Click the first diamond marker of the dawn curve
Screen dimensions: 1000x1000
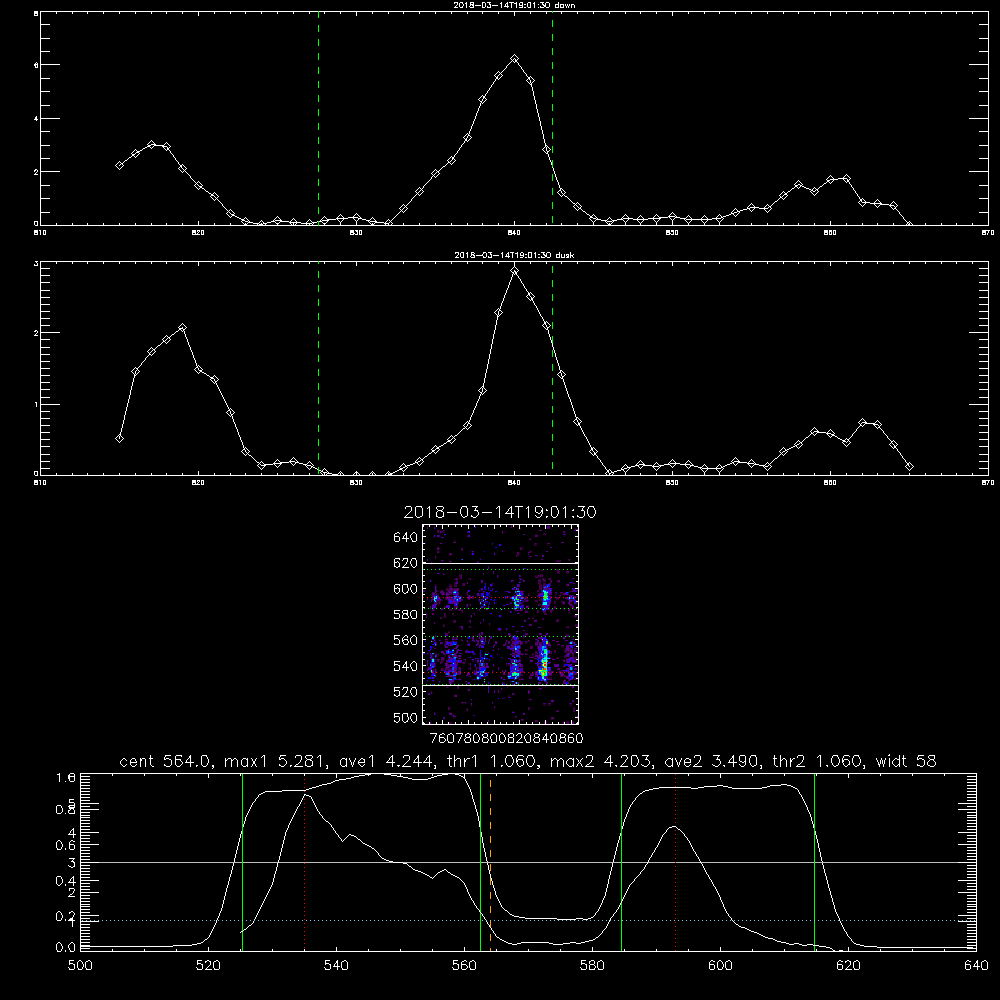pos(119,165)
